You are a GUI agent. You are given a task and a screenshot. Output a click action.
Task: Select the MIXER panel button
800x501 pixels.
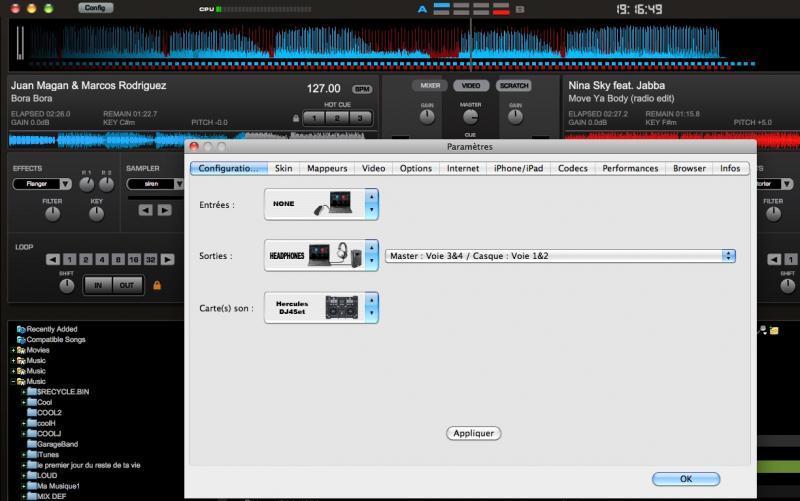pos(430,86)
